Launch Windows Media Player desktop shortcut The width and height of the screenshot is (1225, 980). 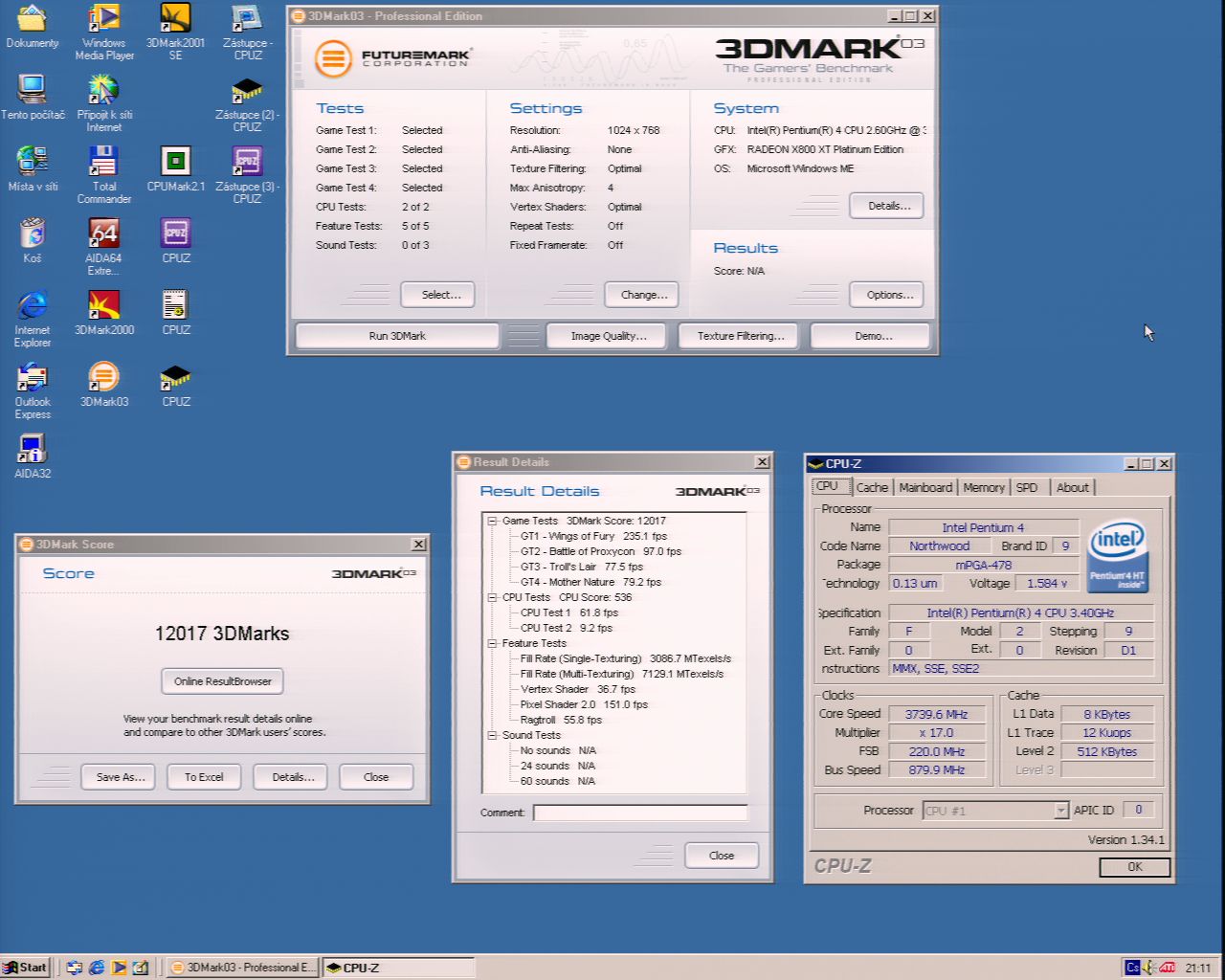pyautogui.click(x=103, y=32)
